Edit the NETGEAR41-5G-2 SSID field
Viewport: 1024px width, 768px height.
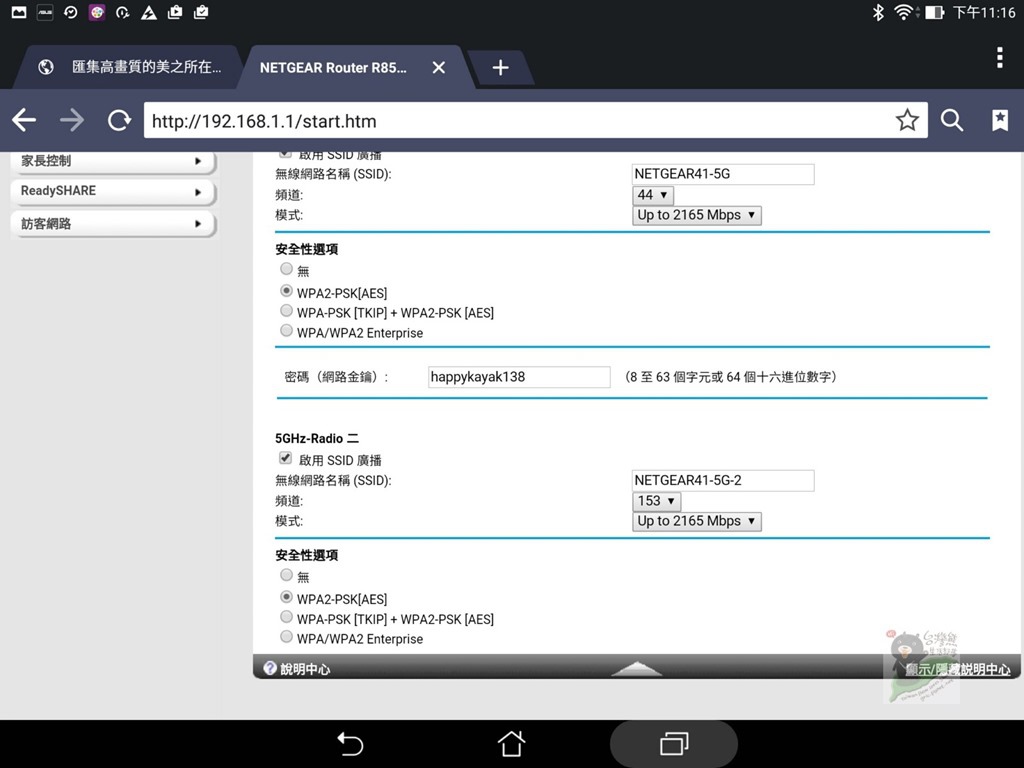coord(723,480)
